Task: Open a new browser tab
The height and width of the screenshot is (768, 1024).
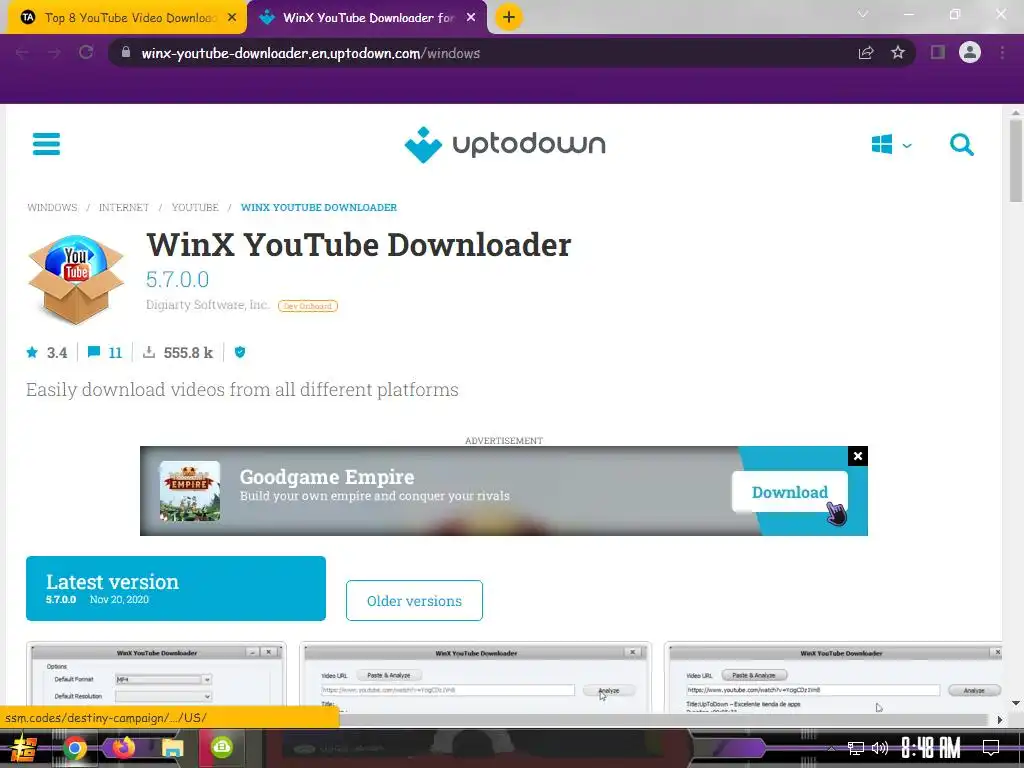Action: (x=509, y=18)
